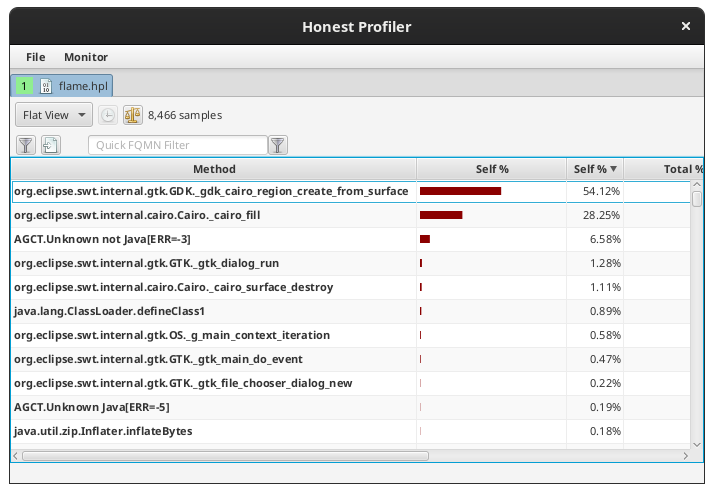Select the OS._g_main_context_iteration row
This screenshot has width=714, height=493.
point(351,335)
